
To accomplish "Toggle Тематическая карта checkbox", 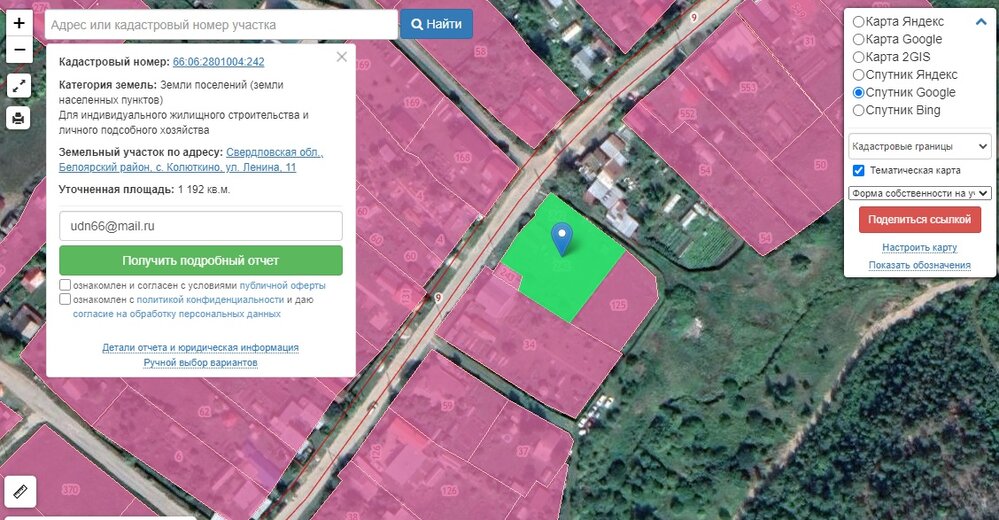I will coord(858,170).
